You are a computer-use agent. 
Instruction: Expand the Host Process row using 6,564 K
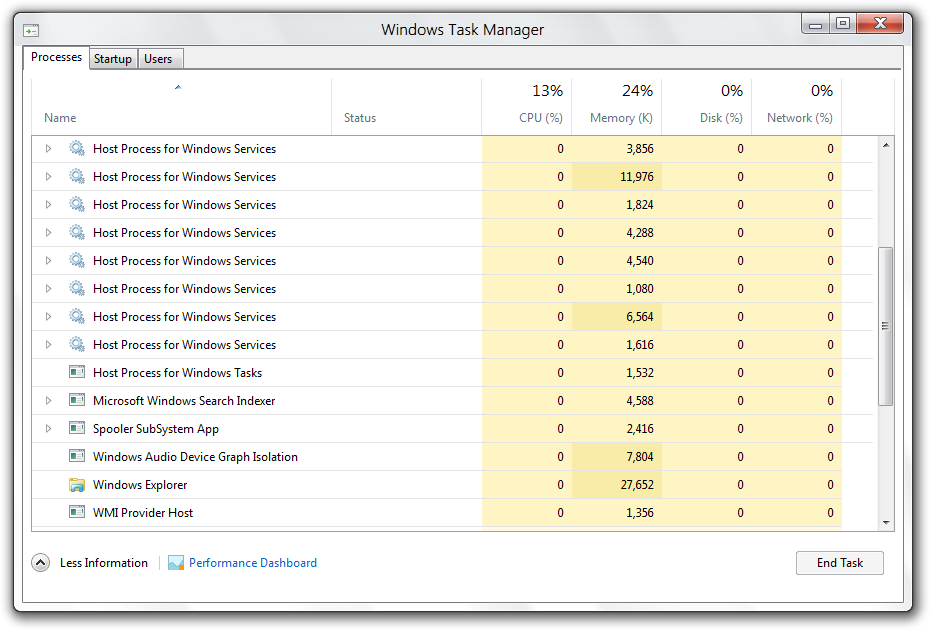(x=48, y=317)
